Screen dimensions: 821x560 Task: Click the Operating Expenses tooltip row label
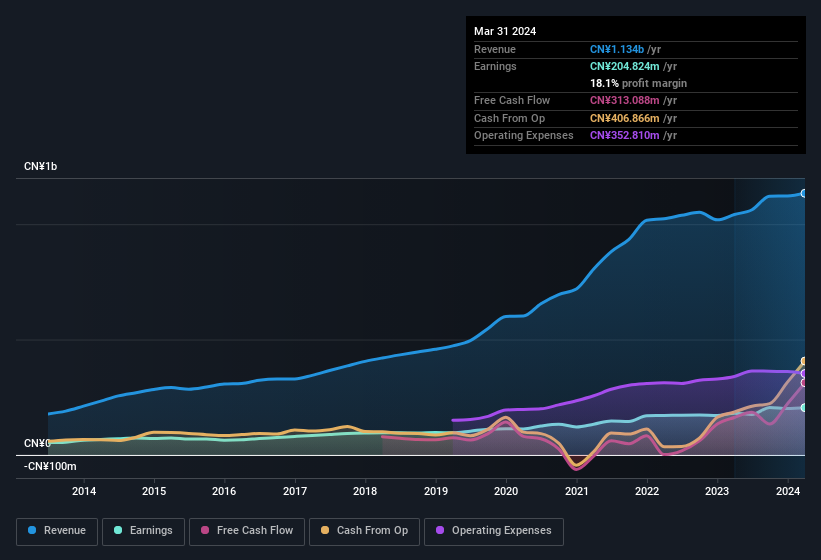pyautogui.click(x=524, y=135)
